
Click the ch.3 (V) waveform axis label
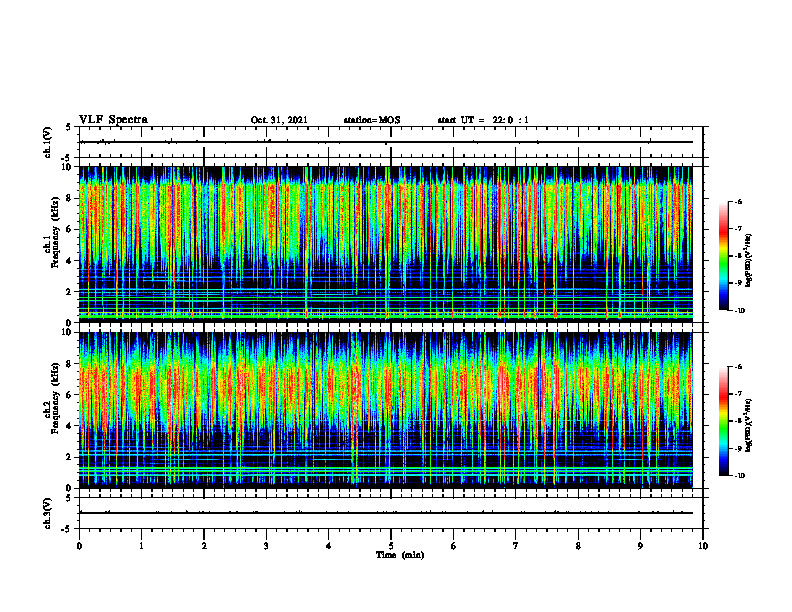48,513
